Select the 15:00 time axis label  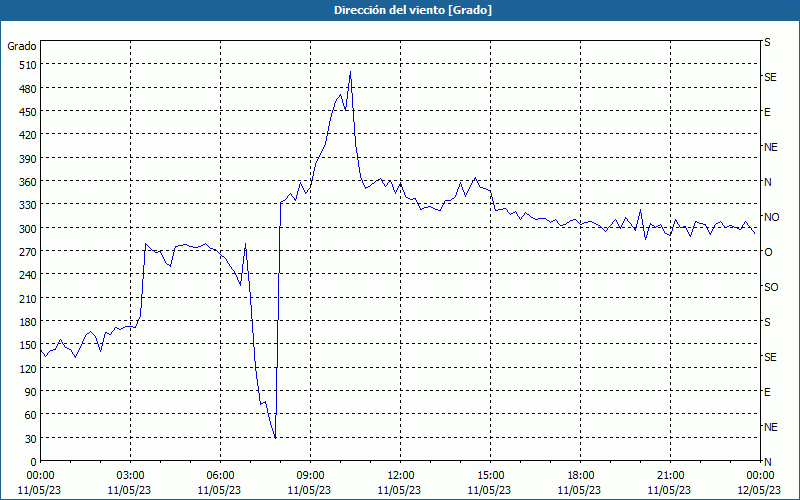pyautogui.click(x=490, y=476)
